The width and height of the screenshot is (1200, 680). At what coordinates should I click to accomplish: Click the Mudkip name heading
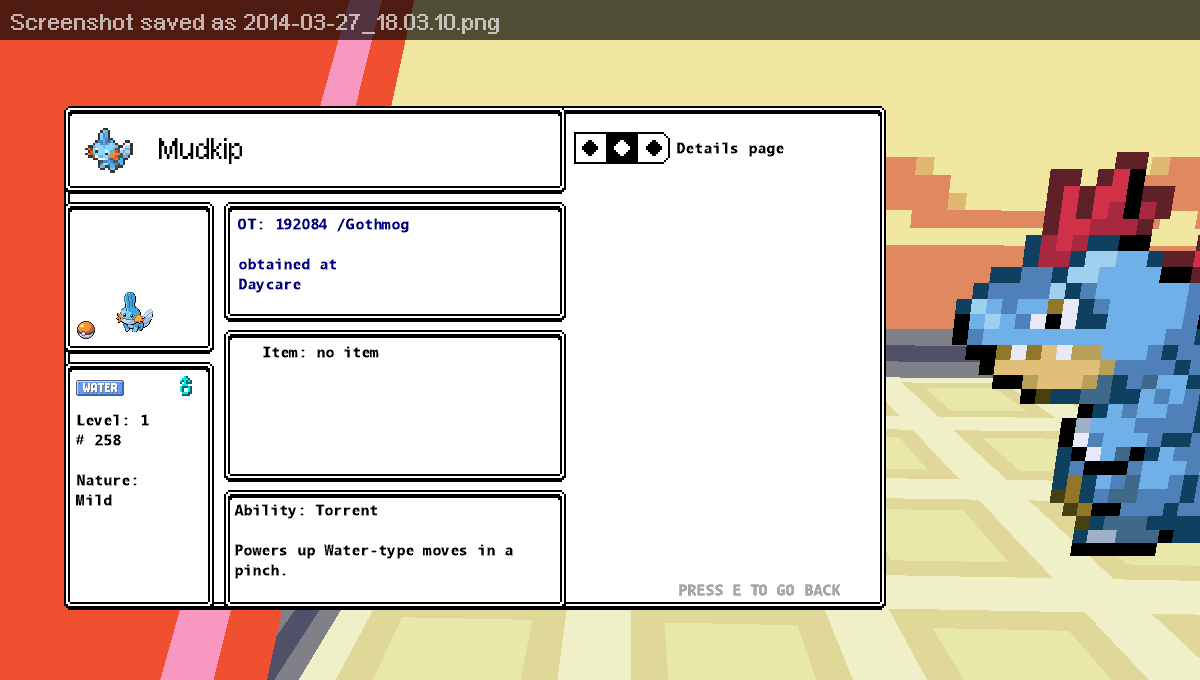(200, 150)
